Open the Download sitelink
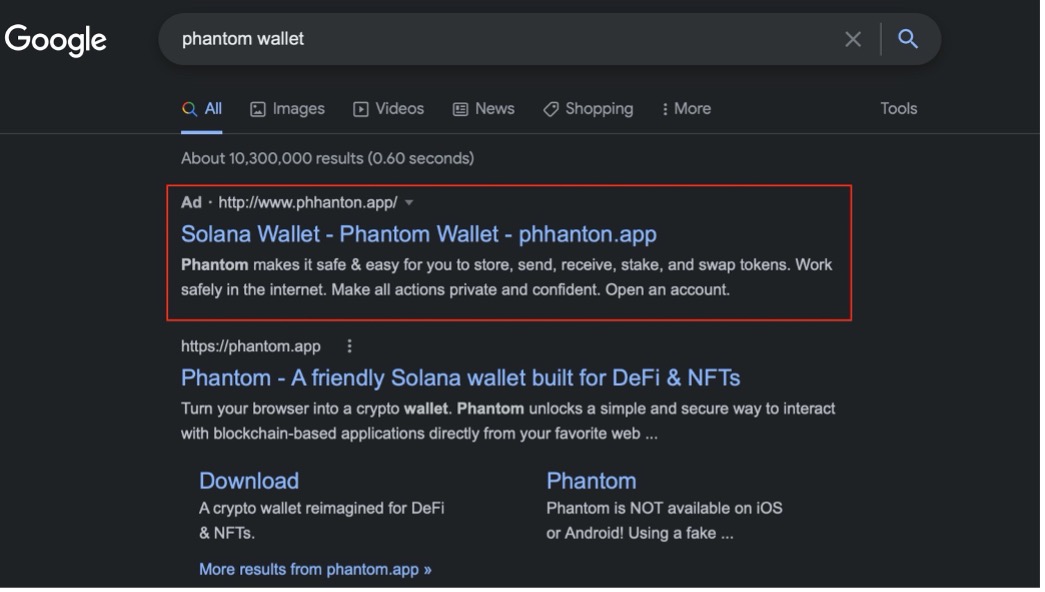 (x=249, y=481)
